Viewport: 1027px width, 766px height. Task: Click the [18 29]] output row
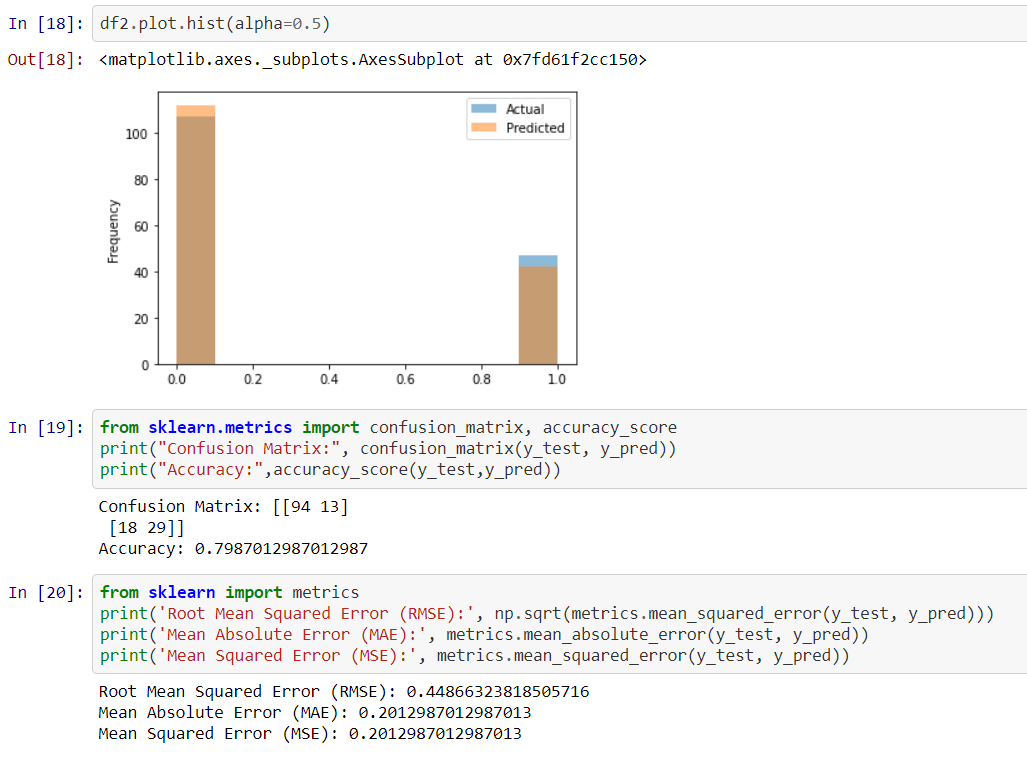(147, 528)
